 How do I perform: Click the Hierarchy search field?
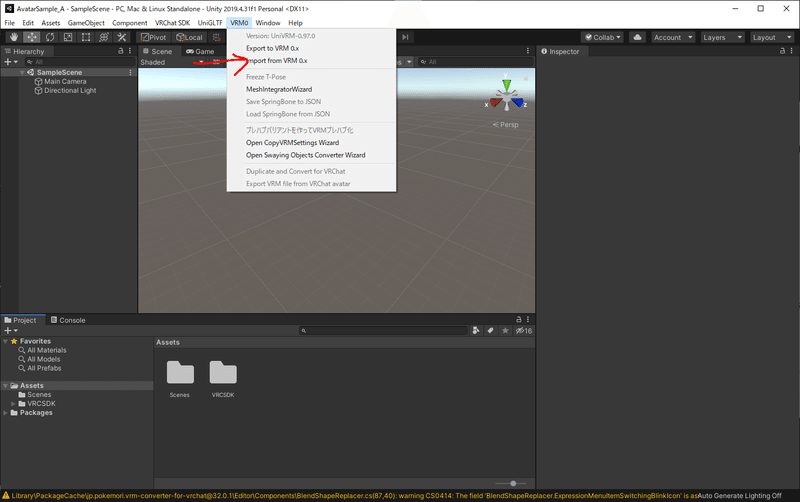(x=79, y=62)
